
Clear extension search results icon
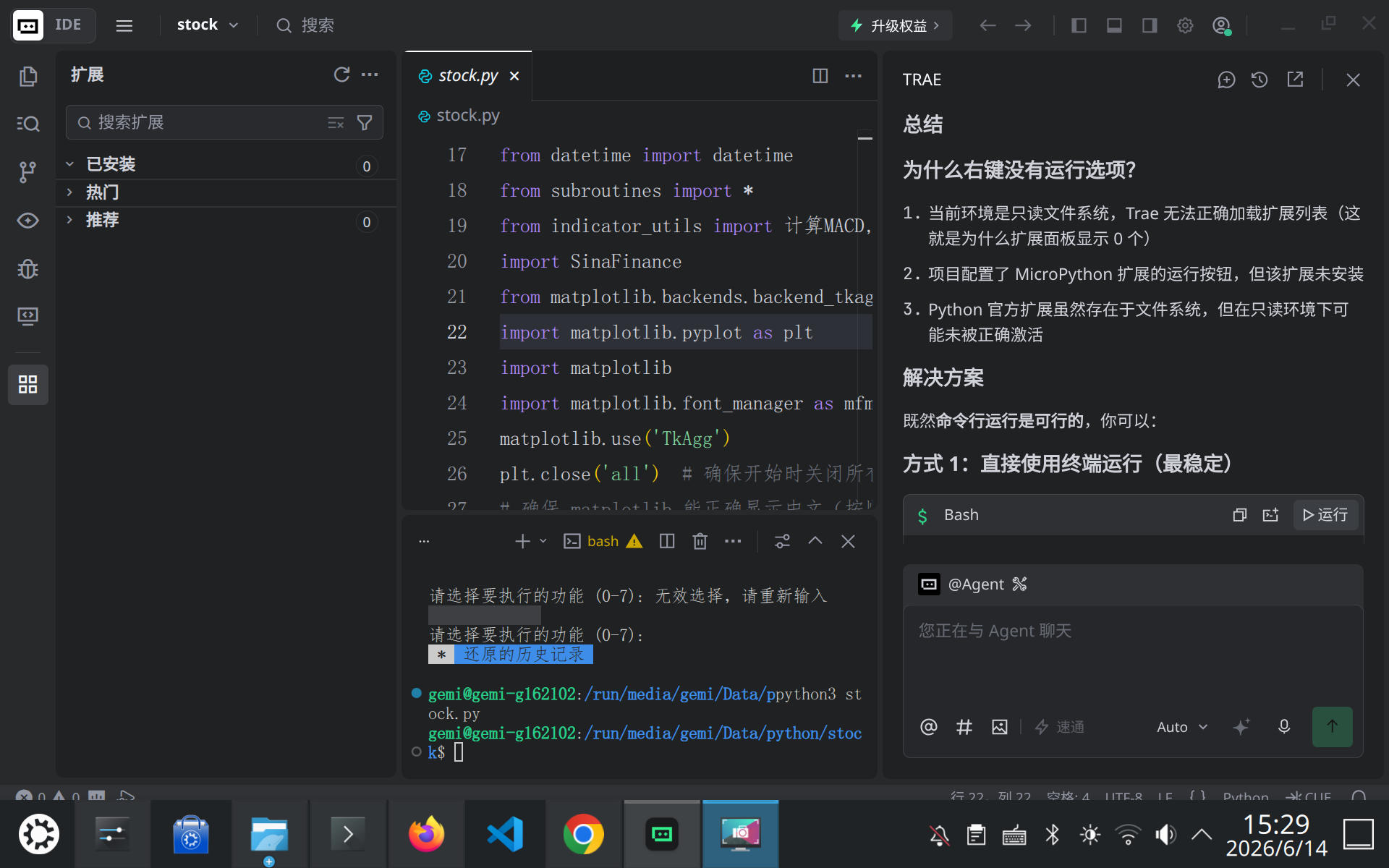(x=336, y=123)
